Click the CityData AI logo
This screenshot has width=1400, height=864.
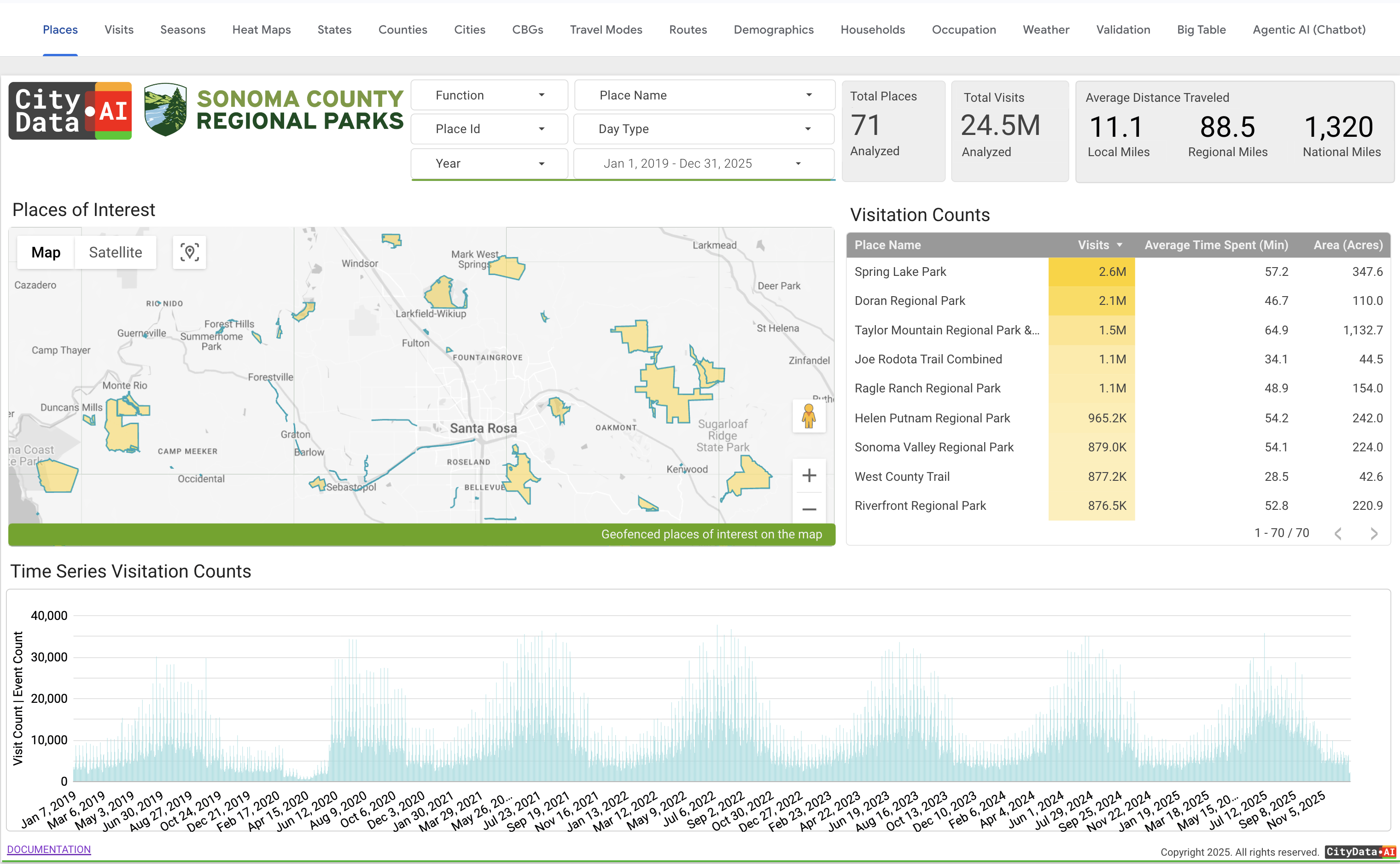(x=70, y=111)
